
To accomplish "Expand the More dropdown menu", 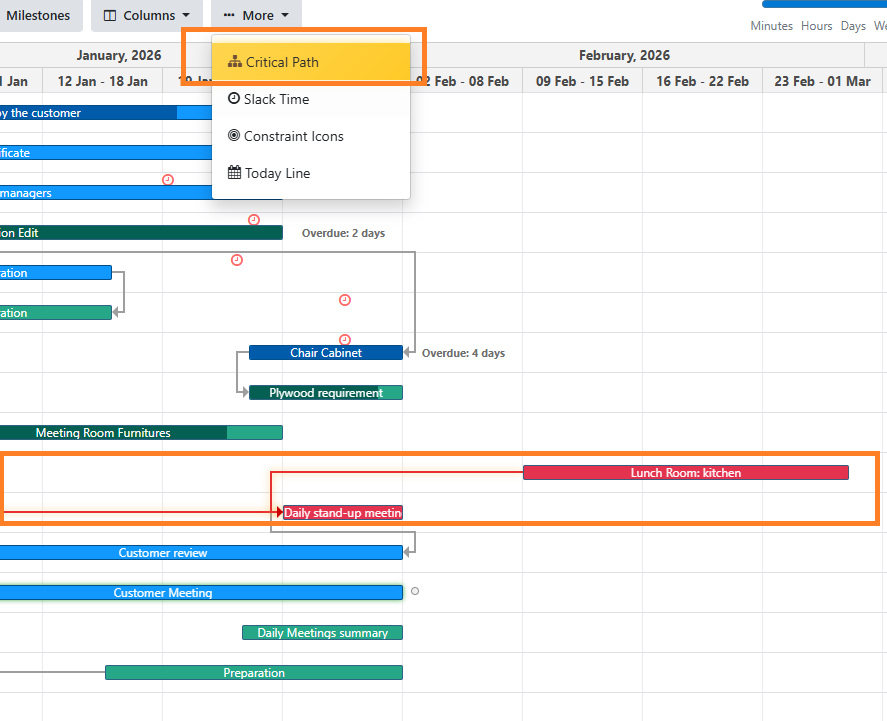I will tap(256, 15).
